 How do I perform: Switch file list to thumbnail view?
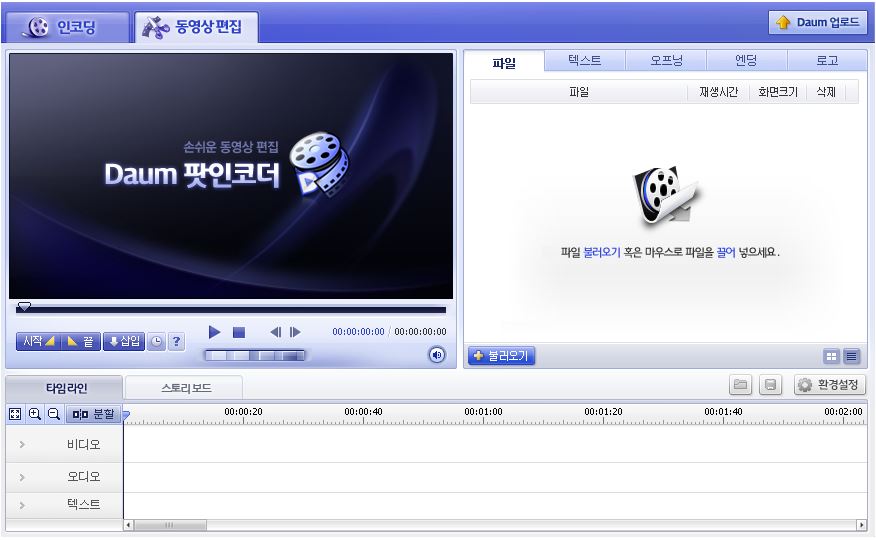click(x=831, y=356)
